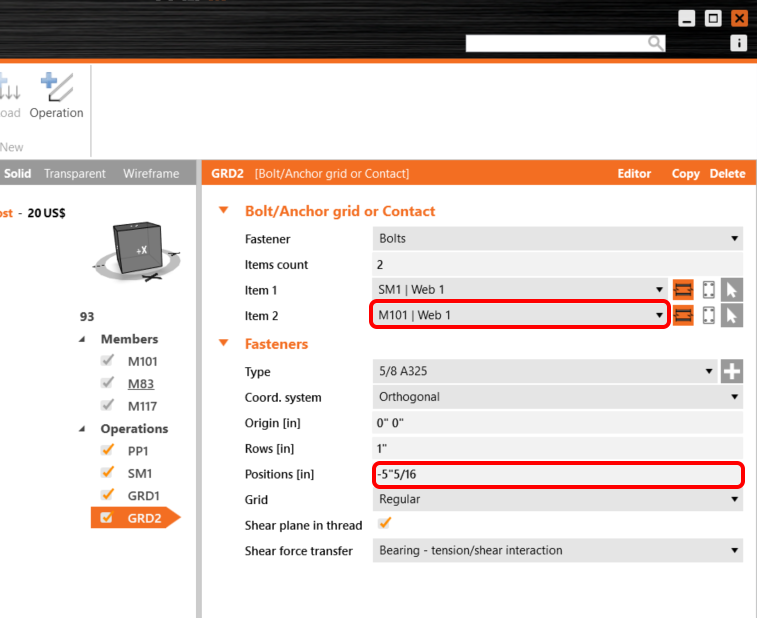Switch to Wireframe view mode
This screenshot has height=618, width=757.
tap(151, 173)
